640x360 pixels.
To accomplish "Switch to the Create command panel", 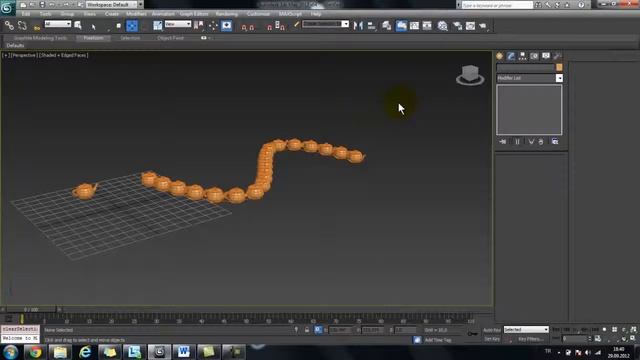I will click(500, 56).
